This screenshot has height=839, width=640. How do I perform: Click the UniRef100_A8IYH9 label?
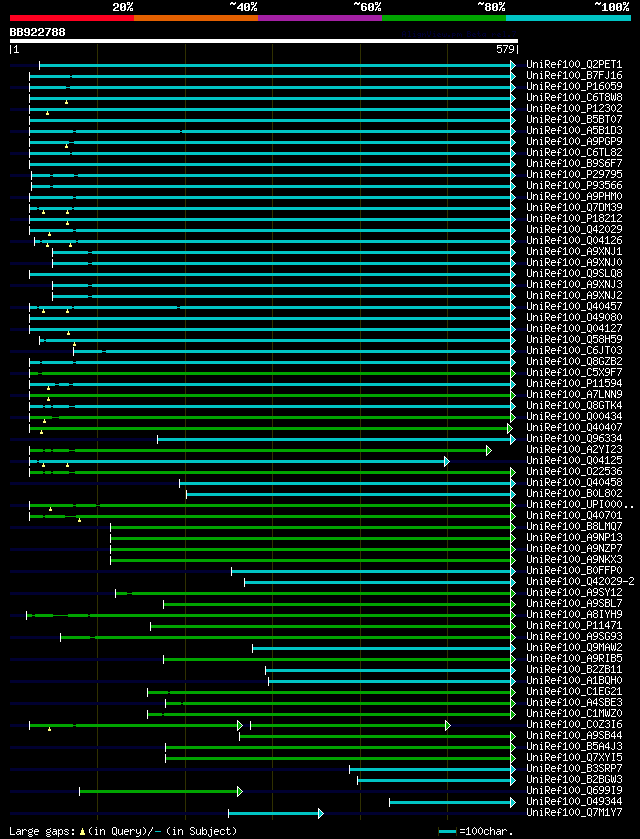[574, 613]
